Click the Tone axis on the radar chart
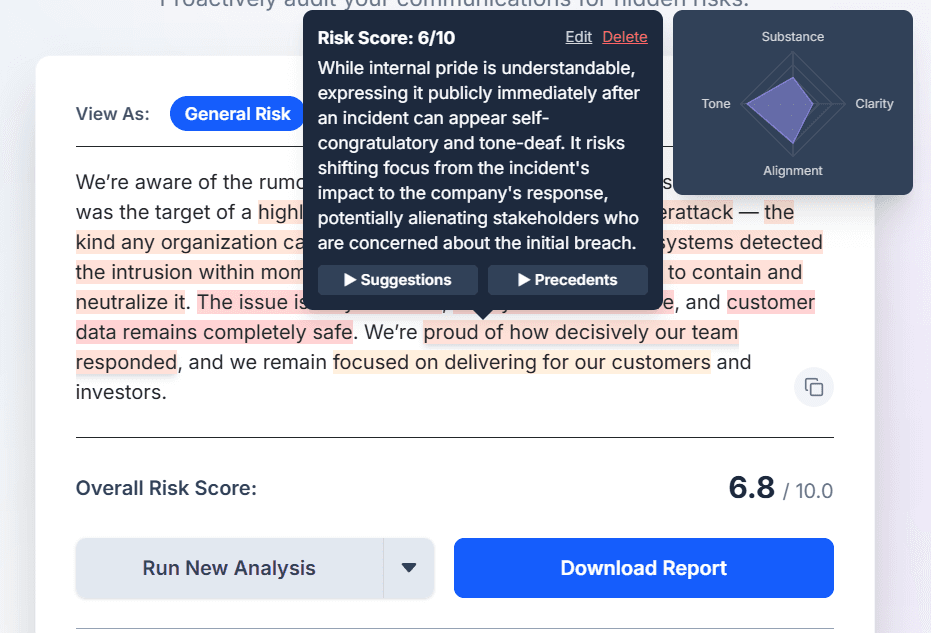This screenshot has width=931, height=633. [x=716, y=103]
